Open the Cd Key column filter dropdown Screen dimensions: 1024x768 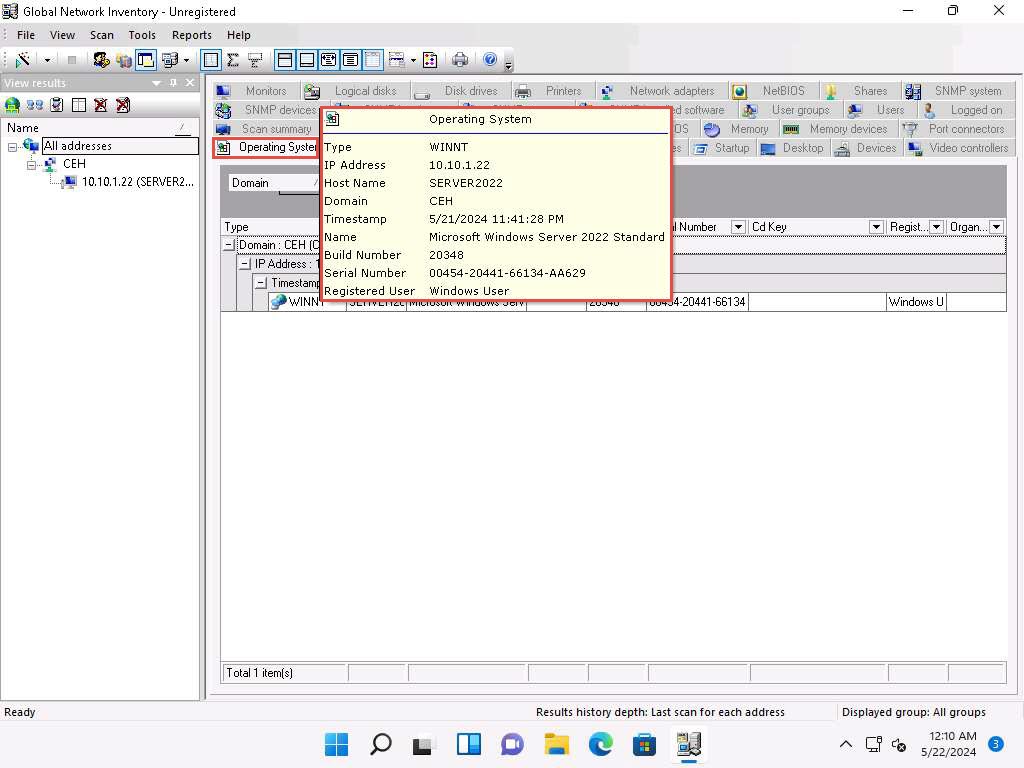[x=875, y=227]
